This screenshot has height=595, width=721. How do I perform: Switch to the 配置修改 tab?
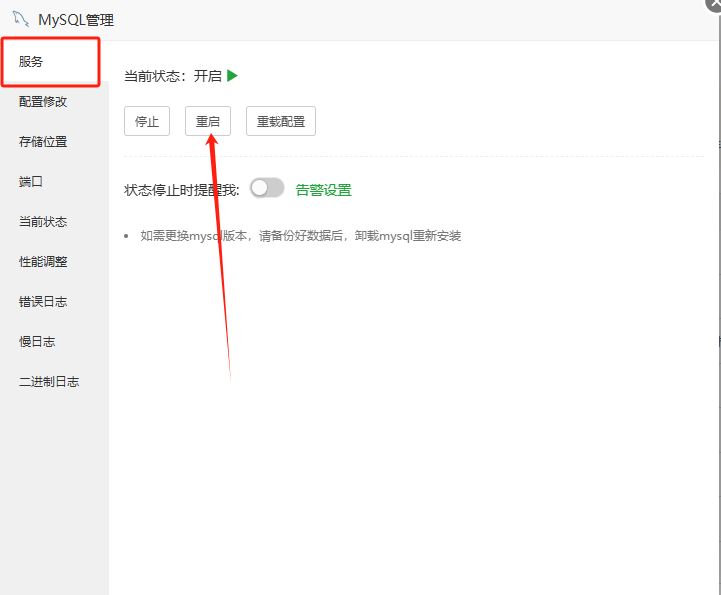point(43,102)
